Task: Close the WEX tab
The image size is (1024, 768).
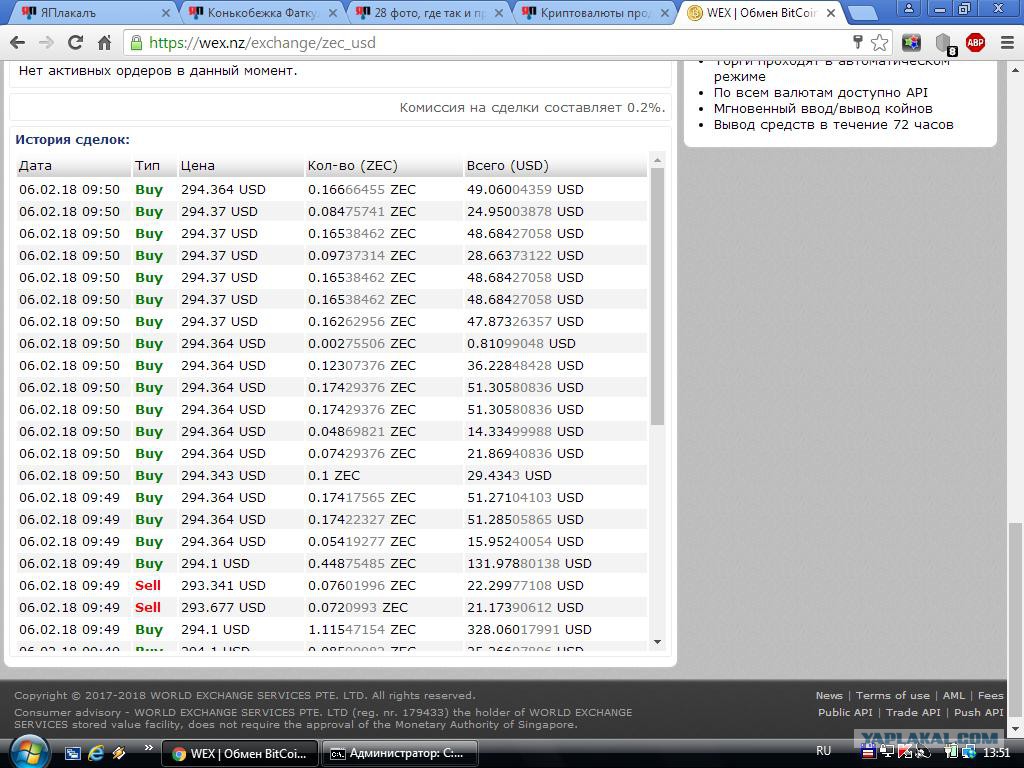Action: click(831, 12)
